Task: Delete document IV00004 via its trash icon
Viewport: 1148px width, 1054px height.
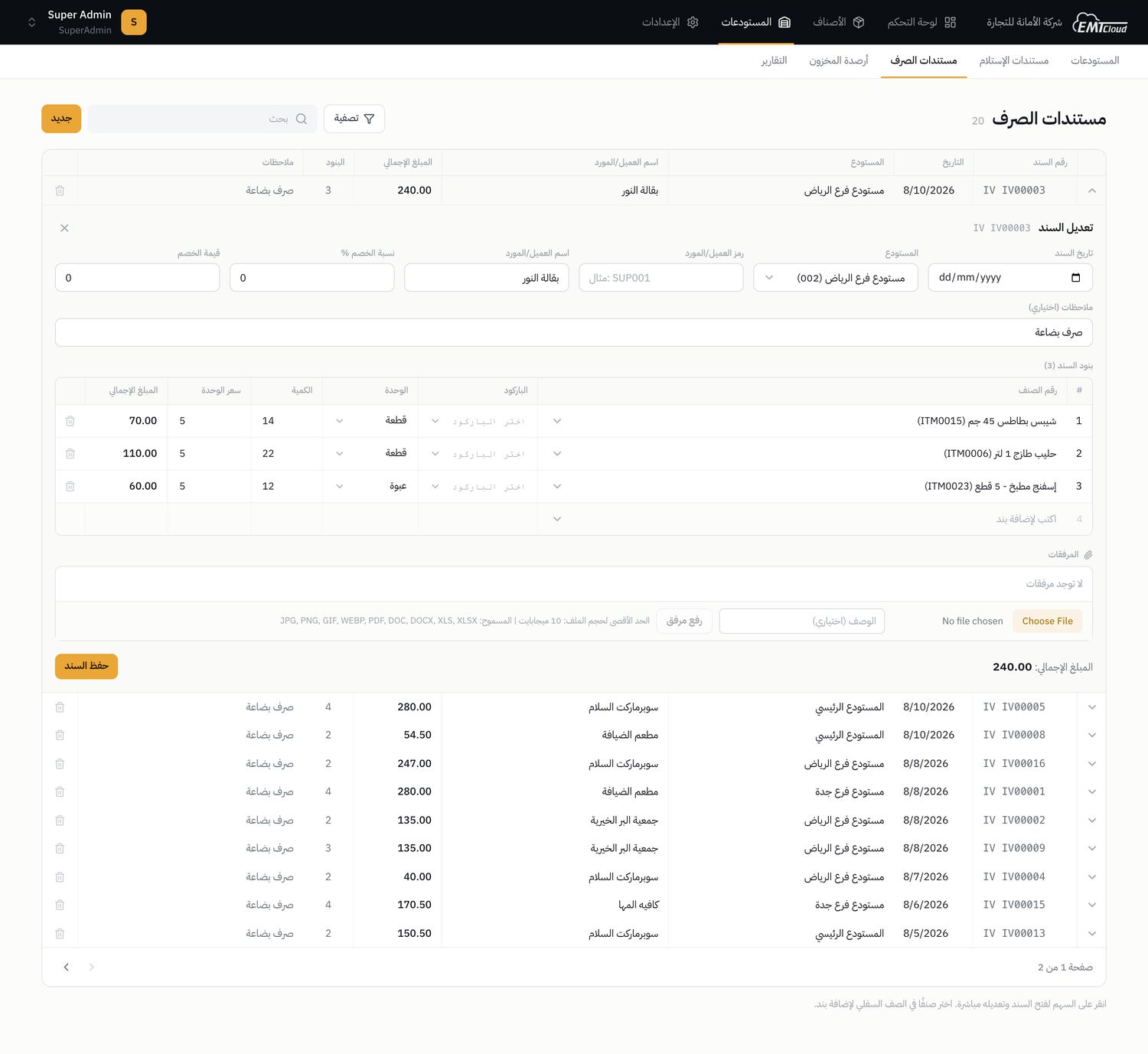Action: [x=60, y=877]
